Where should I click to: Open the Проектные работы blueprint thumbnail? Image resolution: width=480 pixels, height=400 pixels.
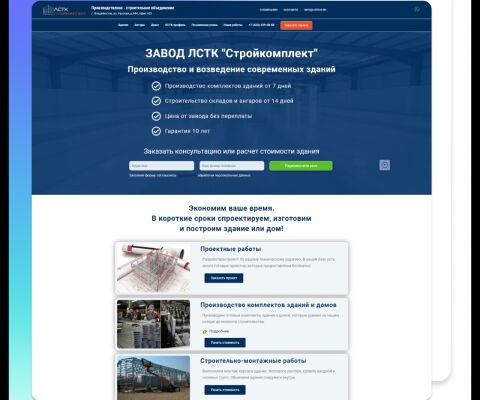[x=153, y=268]
